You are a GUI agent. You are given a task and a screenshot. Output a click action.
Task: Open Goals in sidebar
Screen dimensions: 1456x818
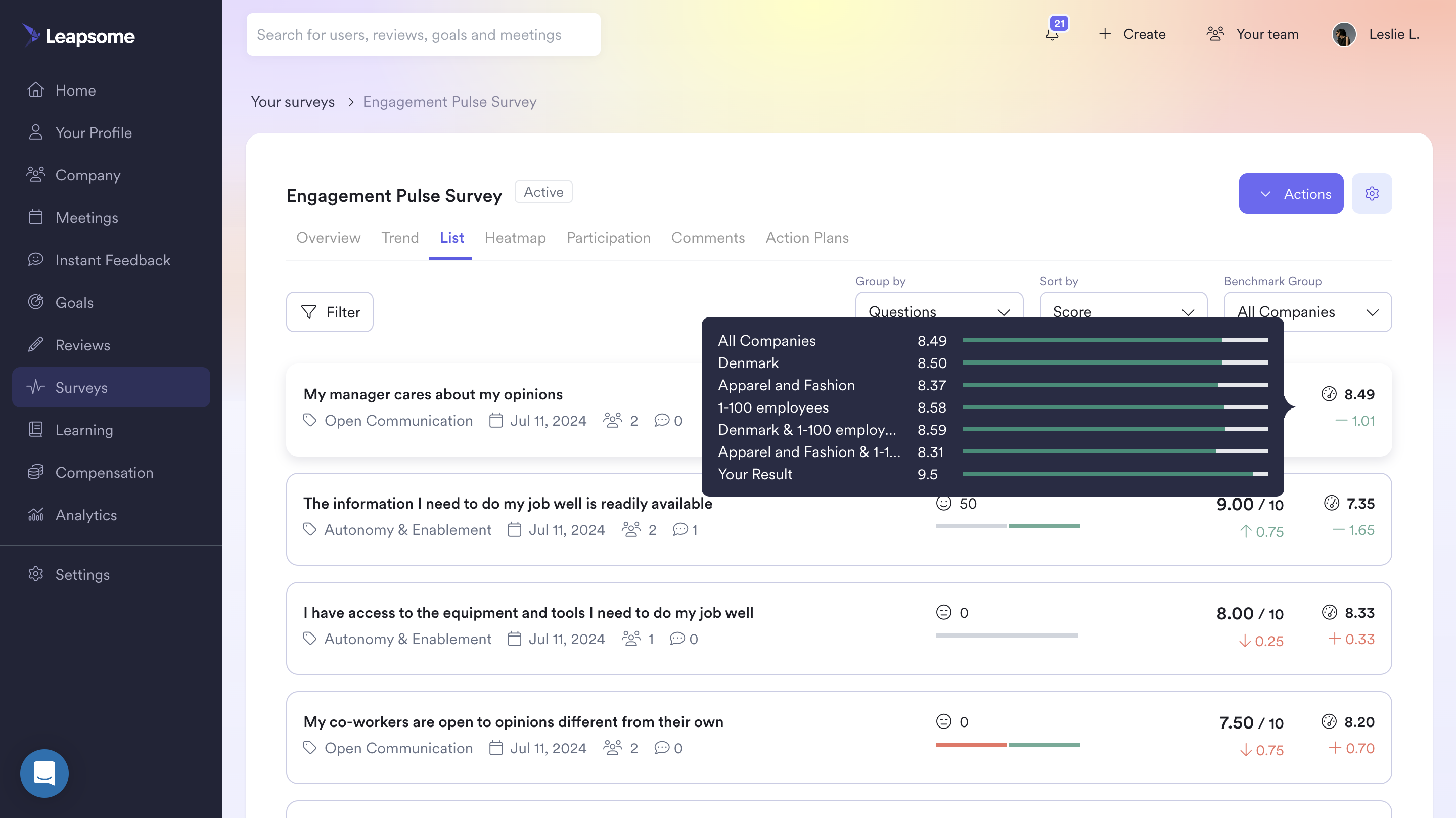pos(111,302)
